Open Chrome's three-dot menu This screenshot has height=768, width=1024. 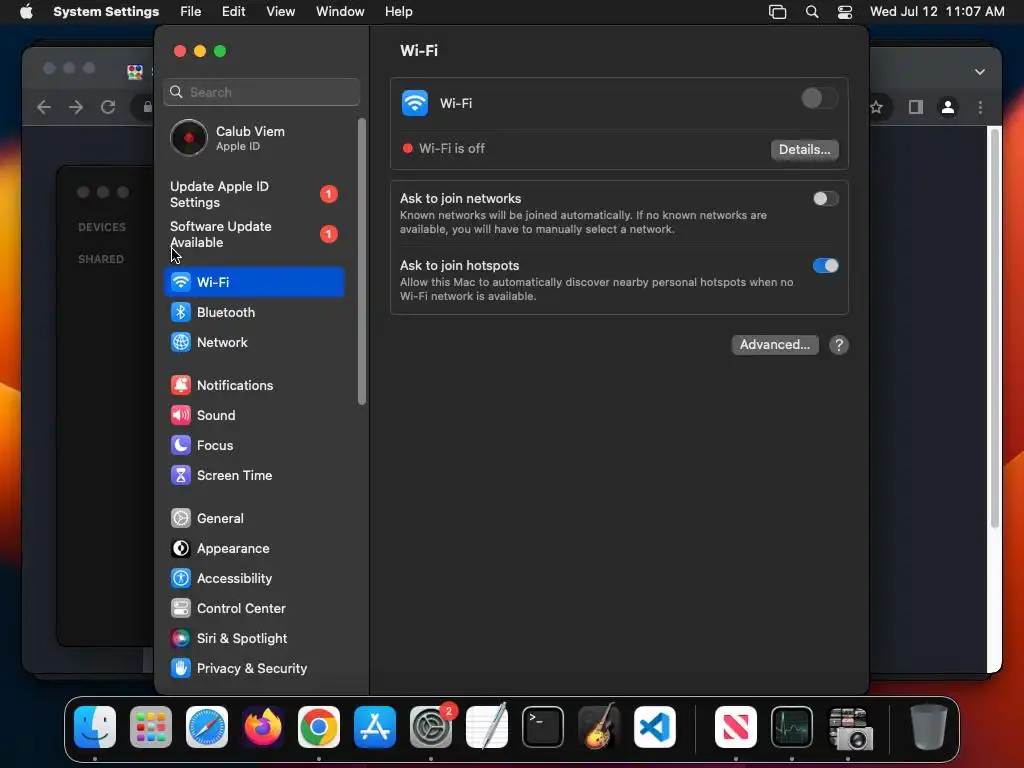(x=980, y=107)
